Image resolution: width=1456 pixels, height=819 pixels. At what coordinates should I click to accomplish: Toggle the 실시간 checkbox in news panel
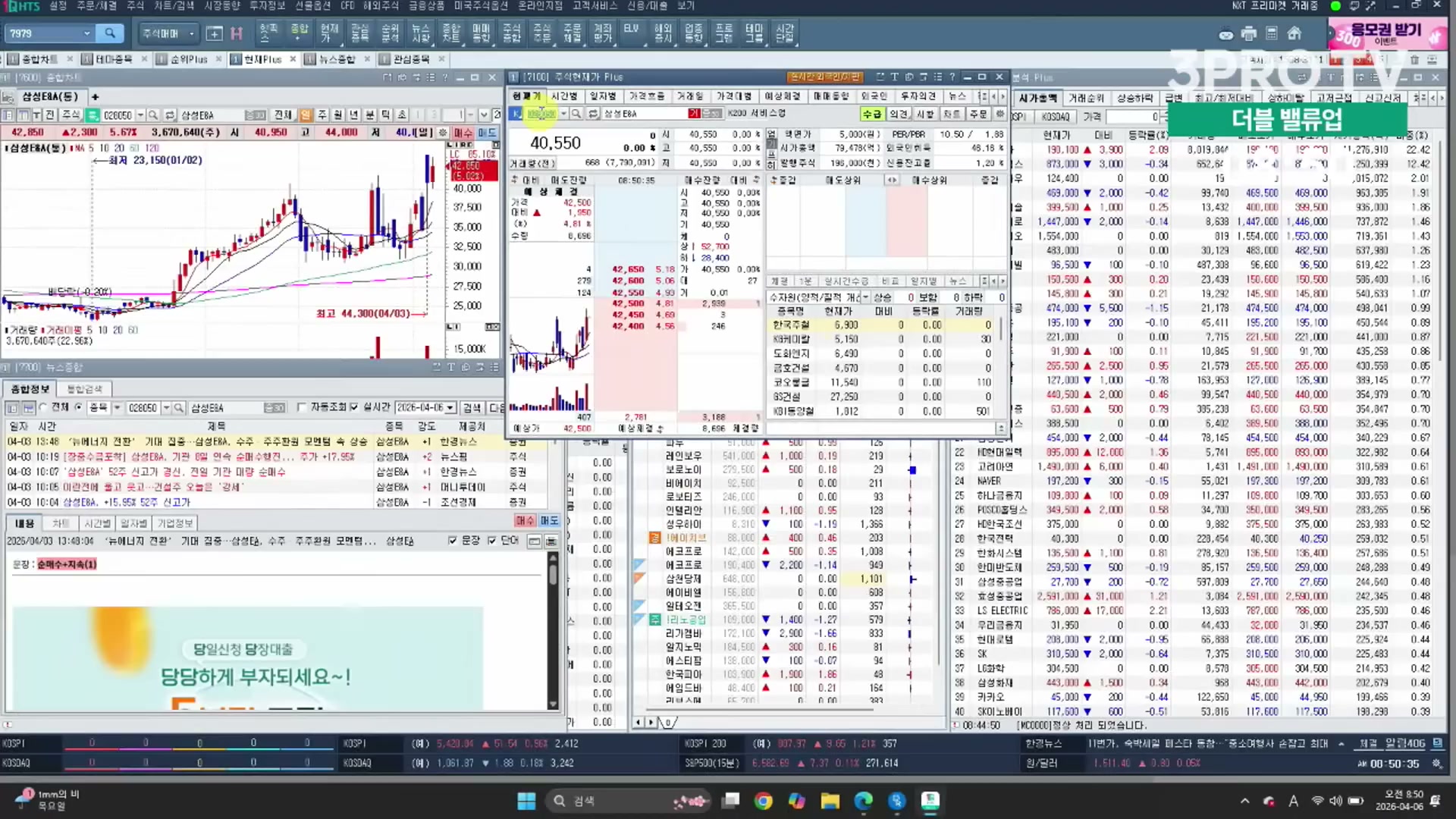point(354,408)
